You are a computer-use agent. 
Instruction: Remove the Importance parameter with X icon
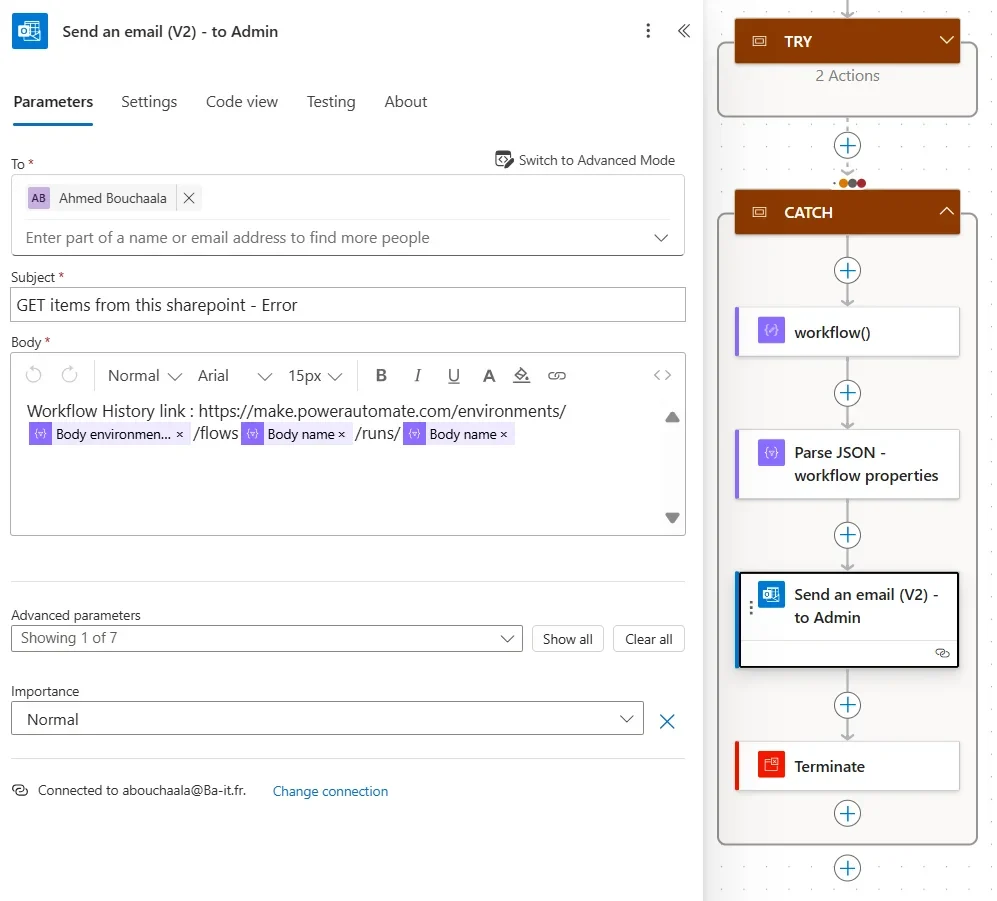[x=667, y=721]
